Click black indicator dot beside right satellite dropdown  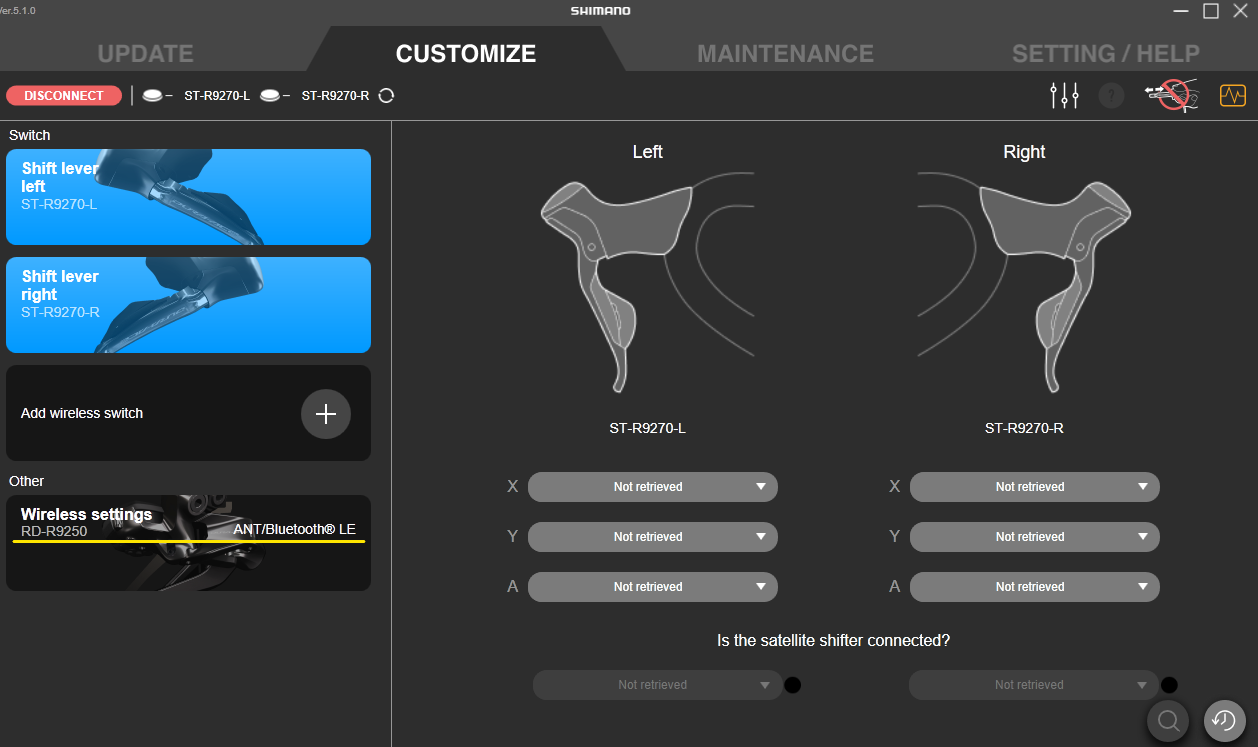coord(1169,685)
